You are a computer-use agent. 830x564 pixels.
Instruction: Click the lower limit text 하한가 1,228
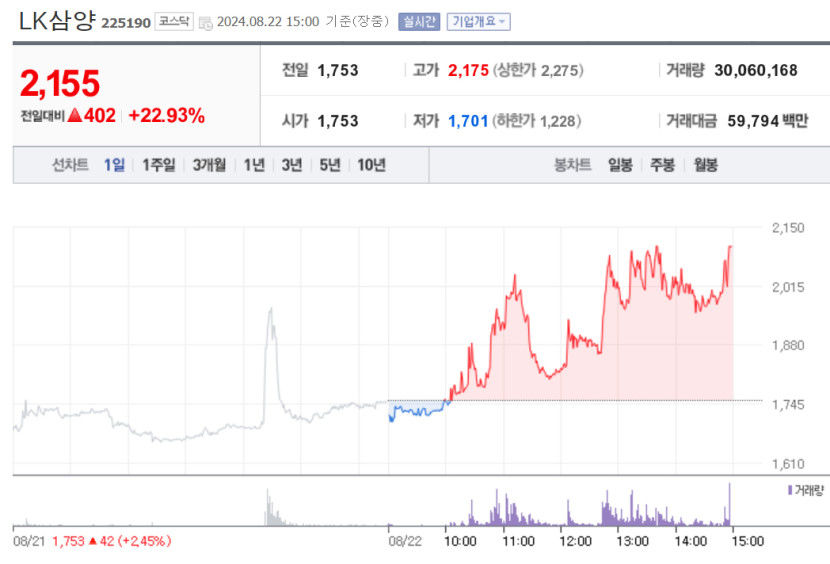(x=537, y=121)
